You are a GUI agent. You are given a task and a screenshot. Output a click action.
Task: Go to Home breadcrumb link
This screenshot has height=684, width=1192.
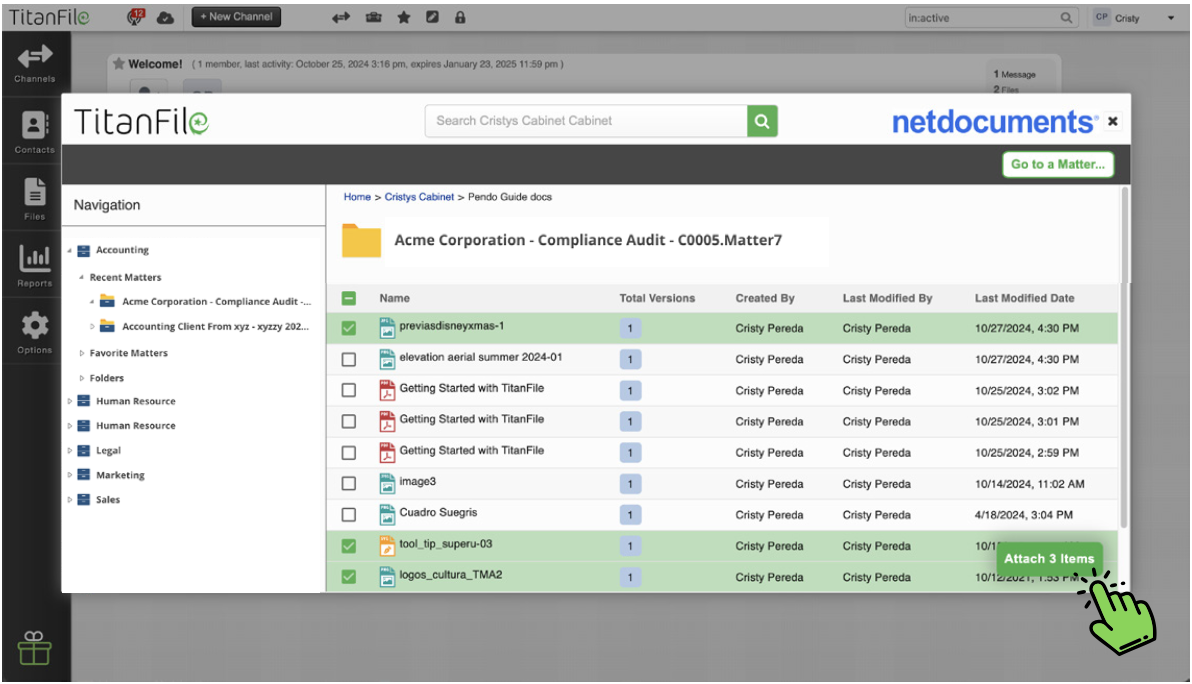click(357, 197)
